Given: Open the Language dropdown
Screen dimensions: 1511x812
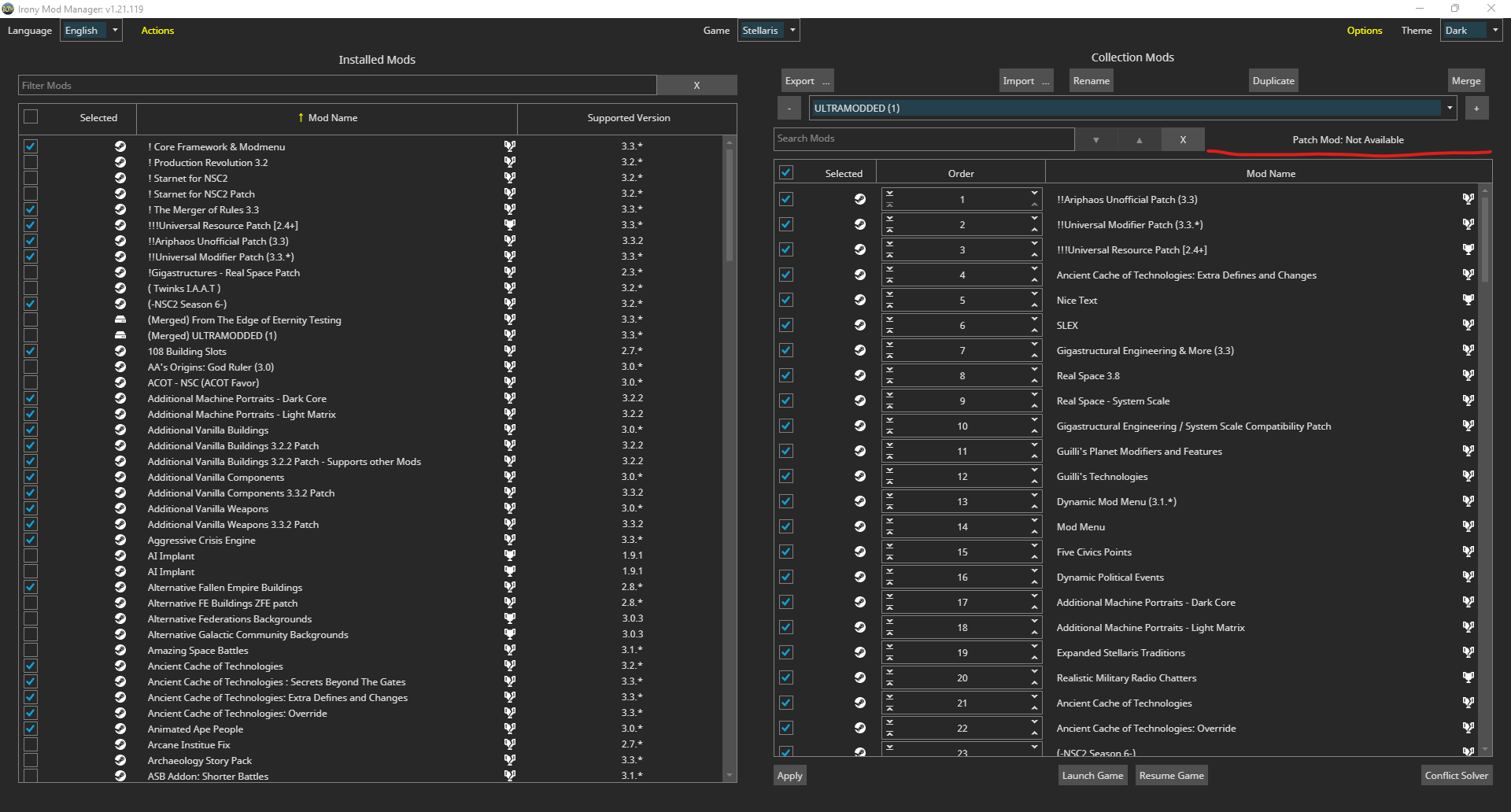Looking at the screenshot, I should 91,31.
